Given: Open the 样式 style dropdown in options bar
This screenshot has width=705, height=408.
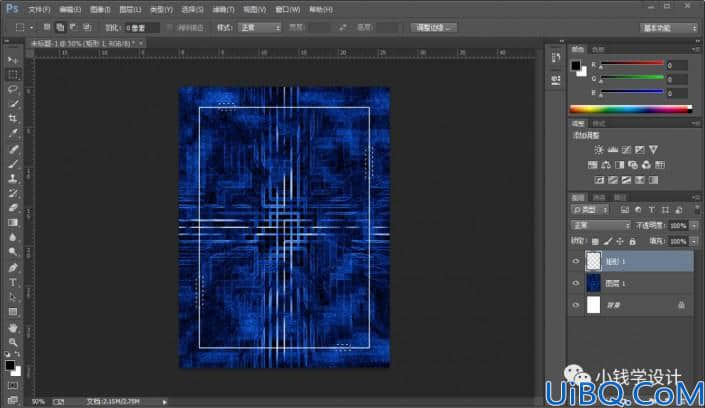Looking at the screenshot, I should pyautogui.click(x=260, y=27).
